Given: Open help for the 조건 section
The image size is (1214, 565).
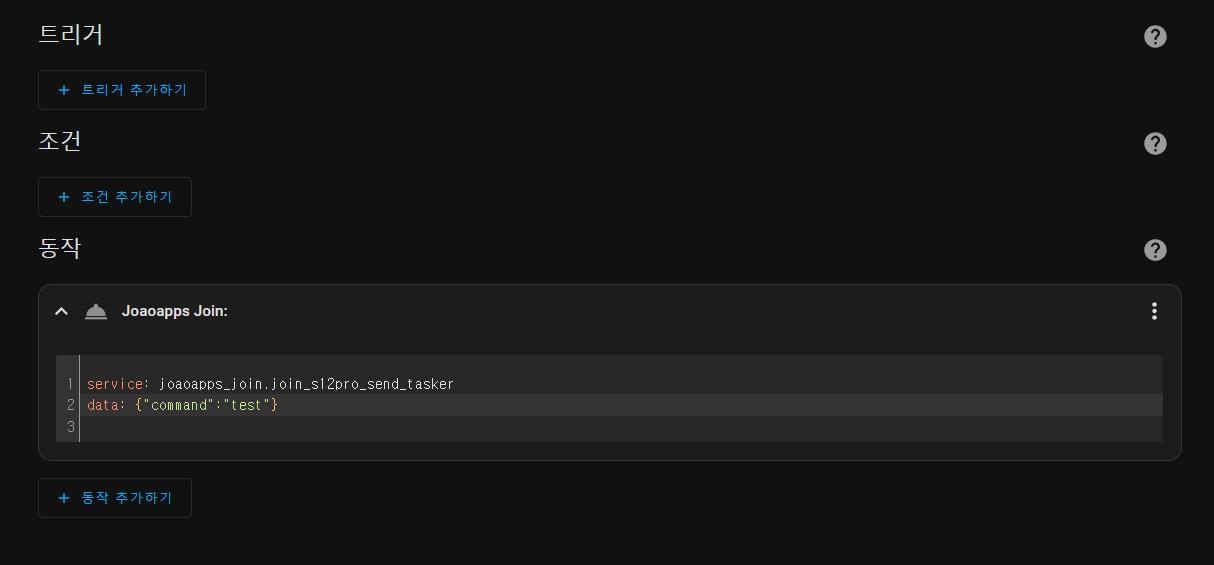Looking at the screenshot, I should pos(1155,143).
